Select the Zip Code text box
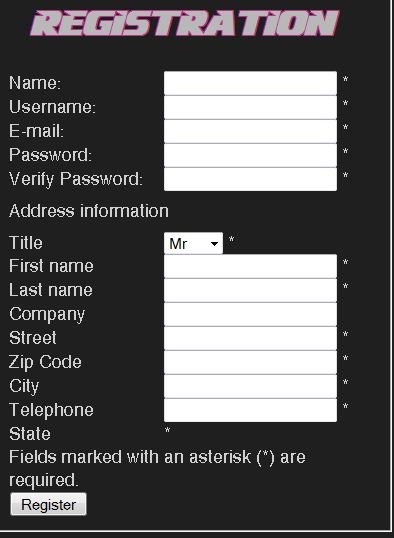 [251, 362]
